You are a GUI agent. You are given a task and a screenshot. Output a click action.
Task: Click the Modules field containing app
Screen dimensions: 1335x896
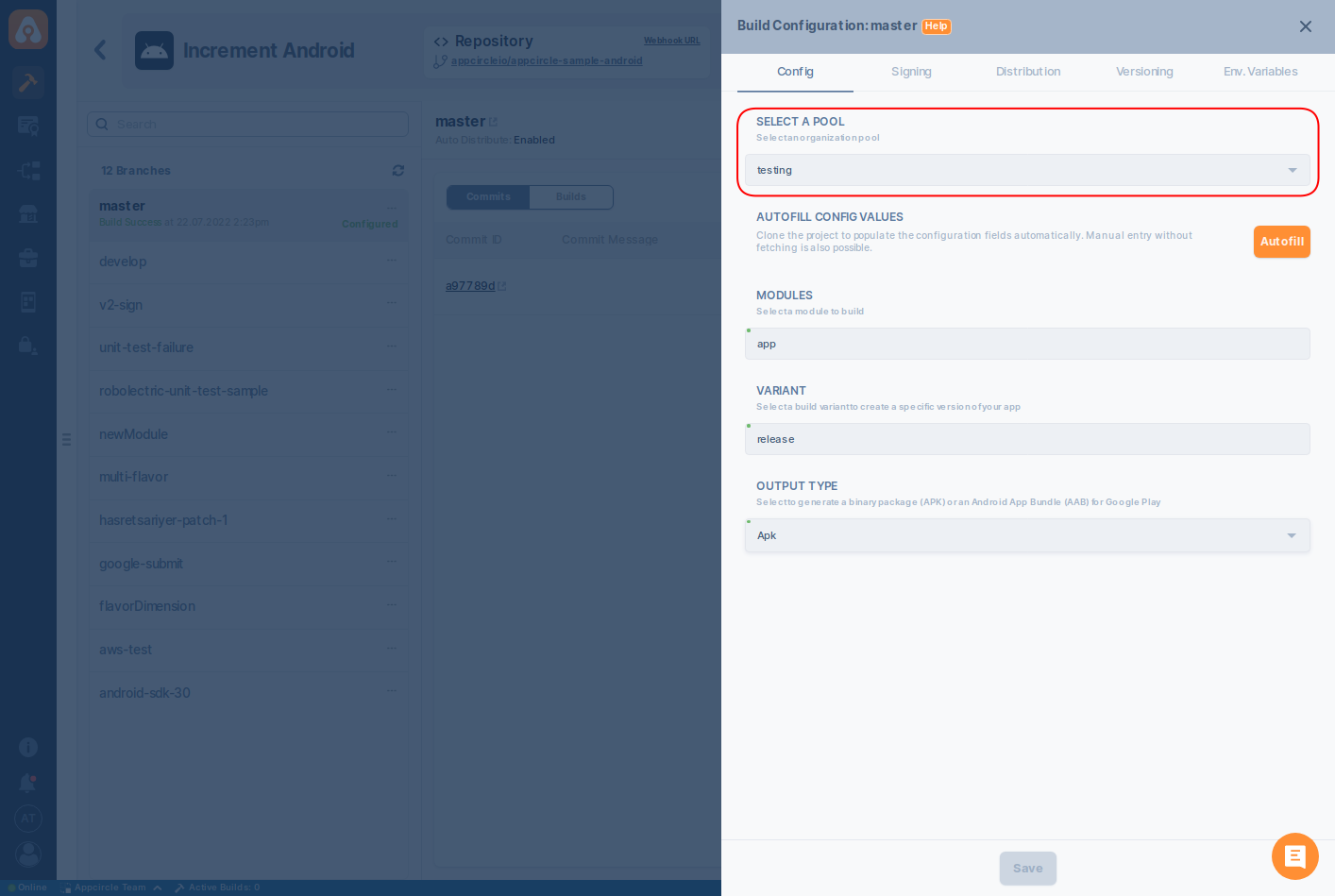click(1027, 344)
